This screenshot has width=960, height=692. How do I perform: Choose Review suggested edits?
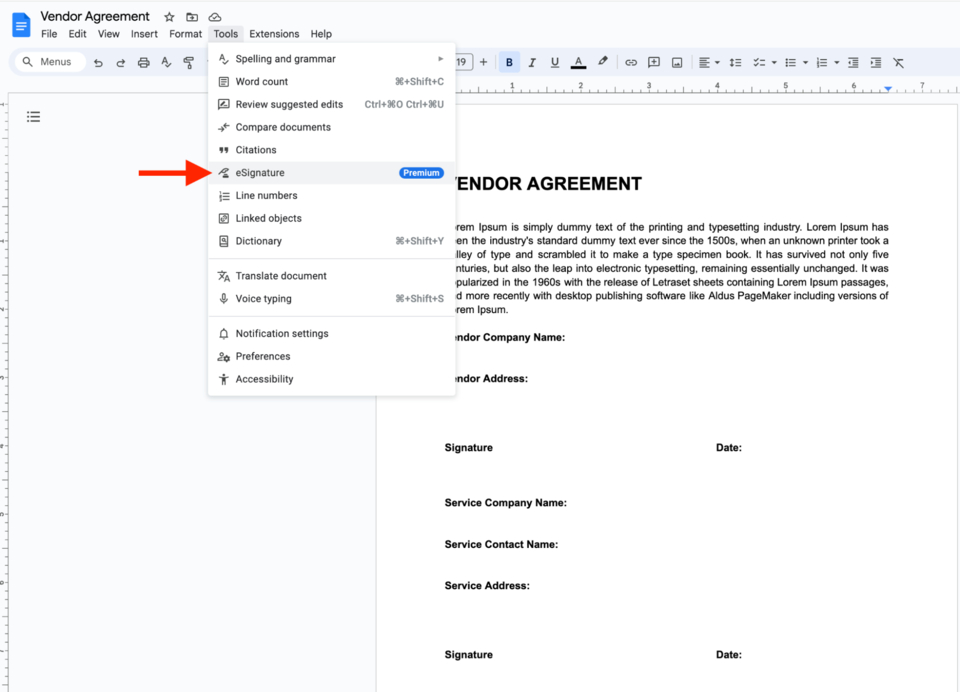331,104
